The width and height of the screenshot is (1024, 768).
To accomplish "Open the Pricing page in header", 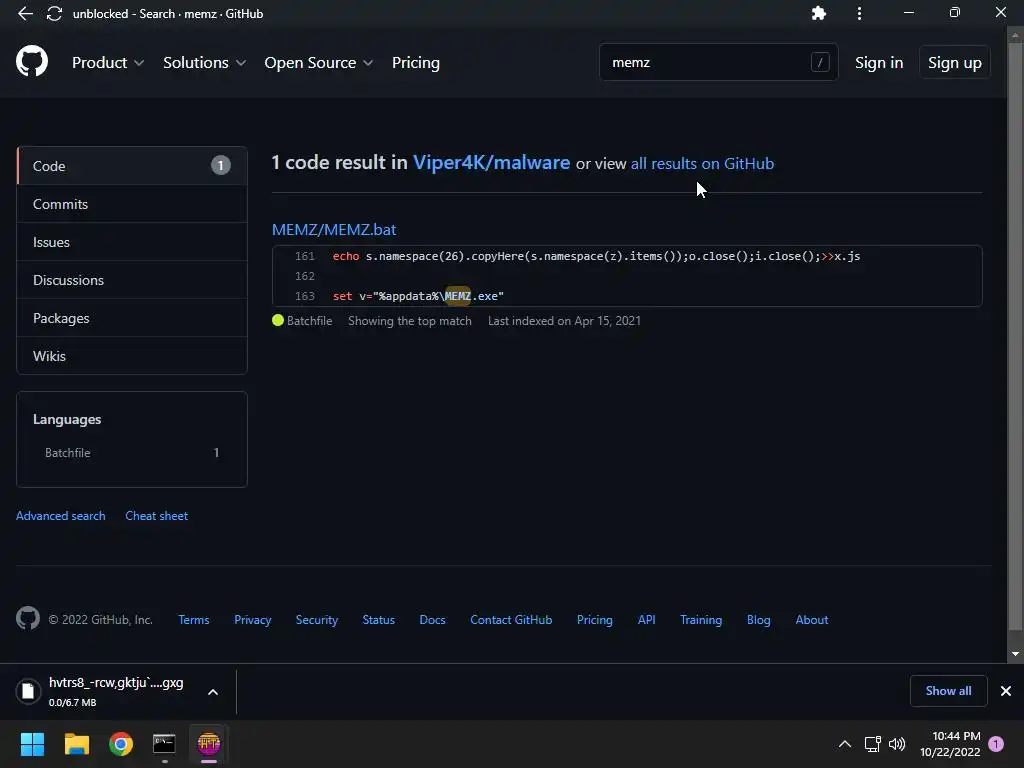I will tap(415, 63).
